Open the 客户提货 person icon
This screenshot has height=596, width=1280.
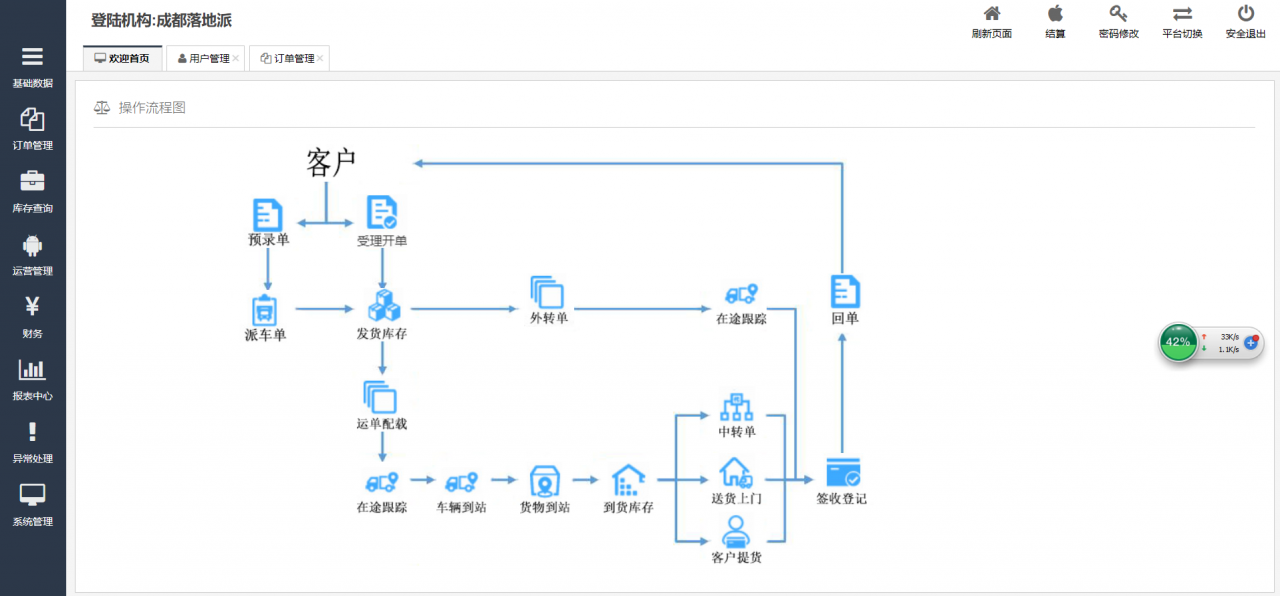pos(736,531)
